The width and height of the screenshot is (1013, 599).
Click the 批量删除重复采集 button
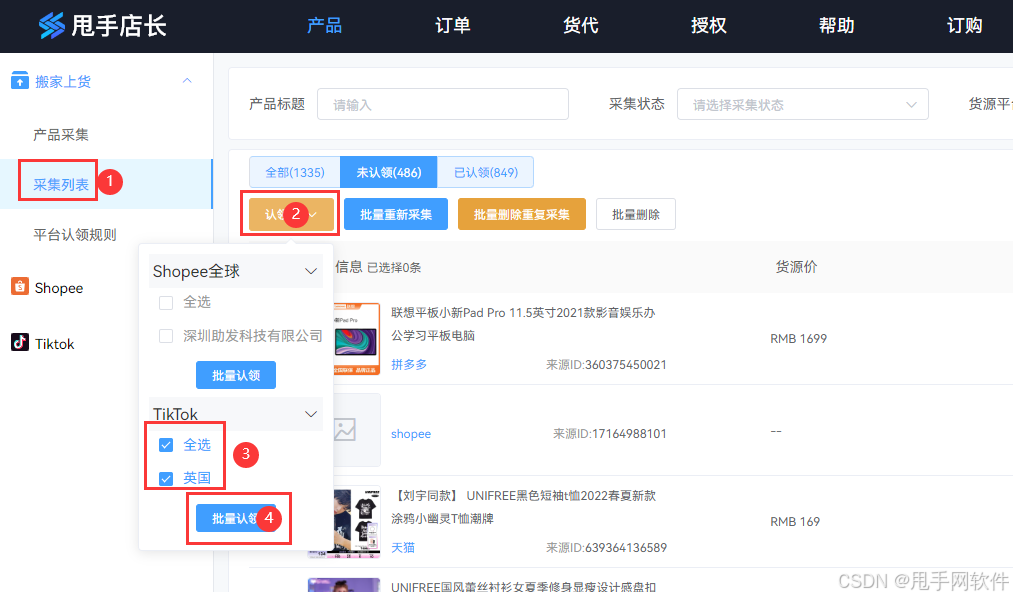pyautogui.click(x=522, y=215)
